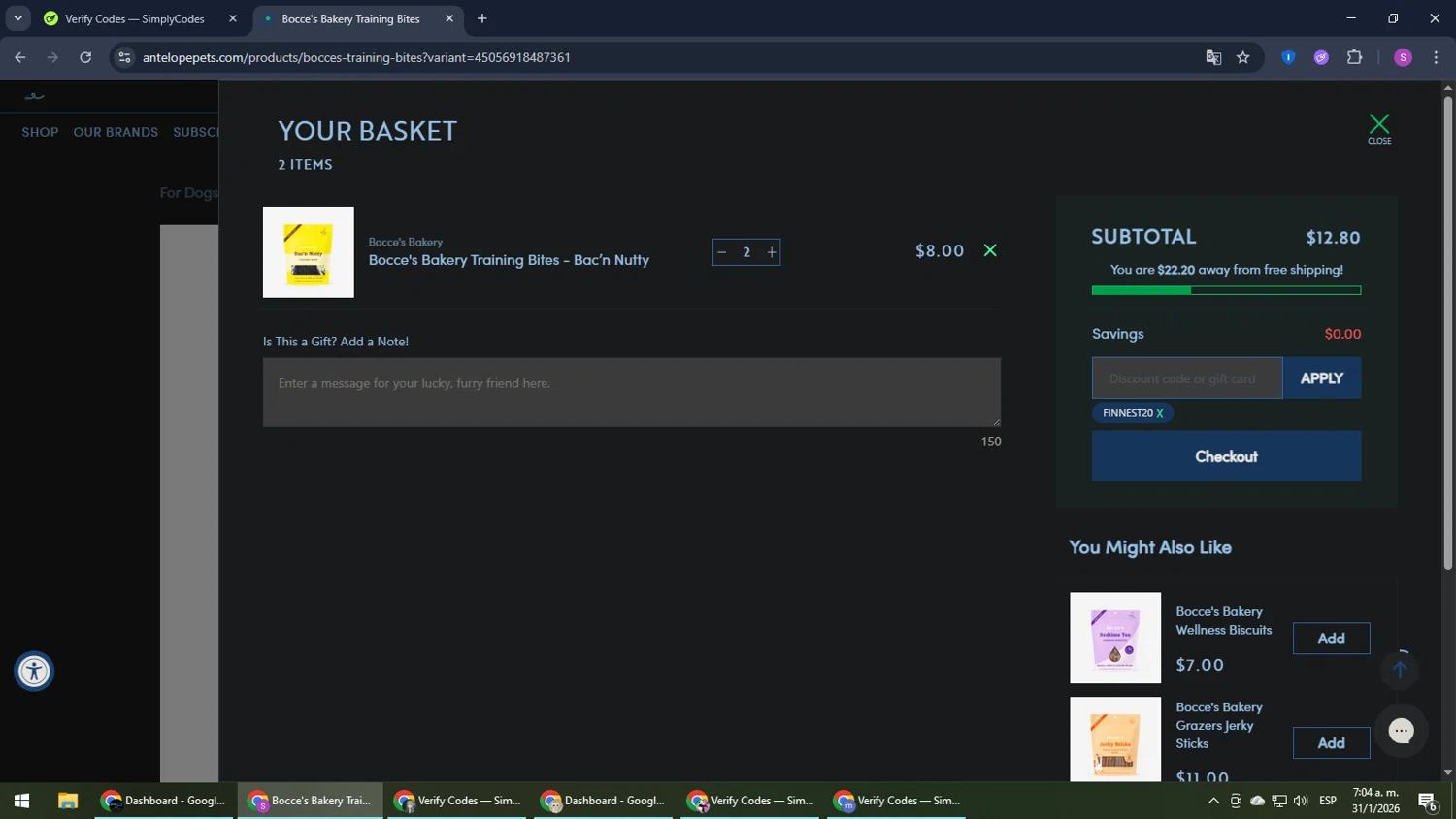Close the Verify Codes SimplyCodes tab

233,18
